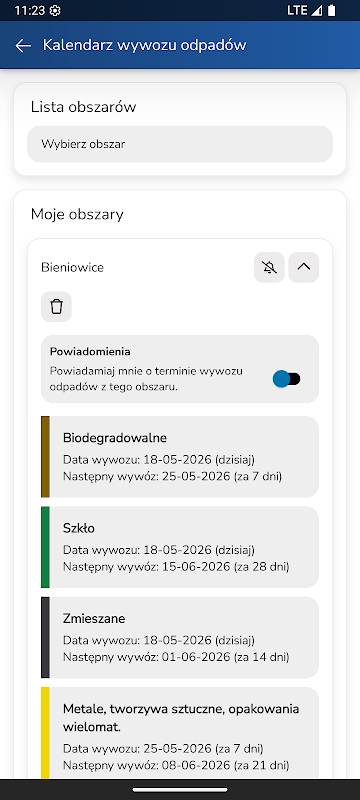Image resolution: width=360 pixels, height=800 pixels.
Task: Delete Bieniowice area with trash icon
Action: [x=57, y=307]
